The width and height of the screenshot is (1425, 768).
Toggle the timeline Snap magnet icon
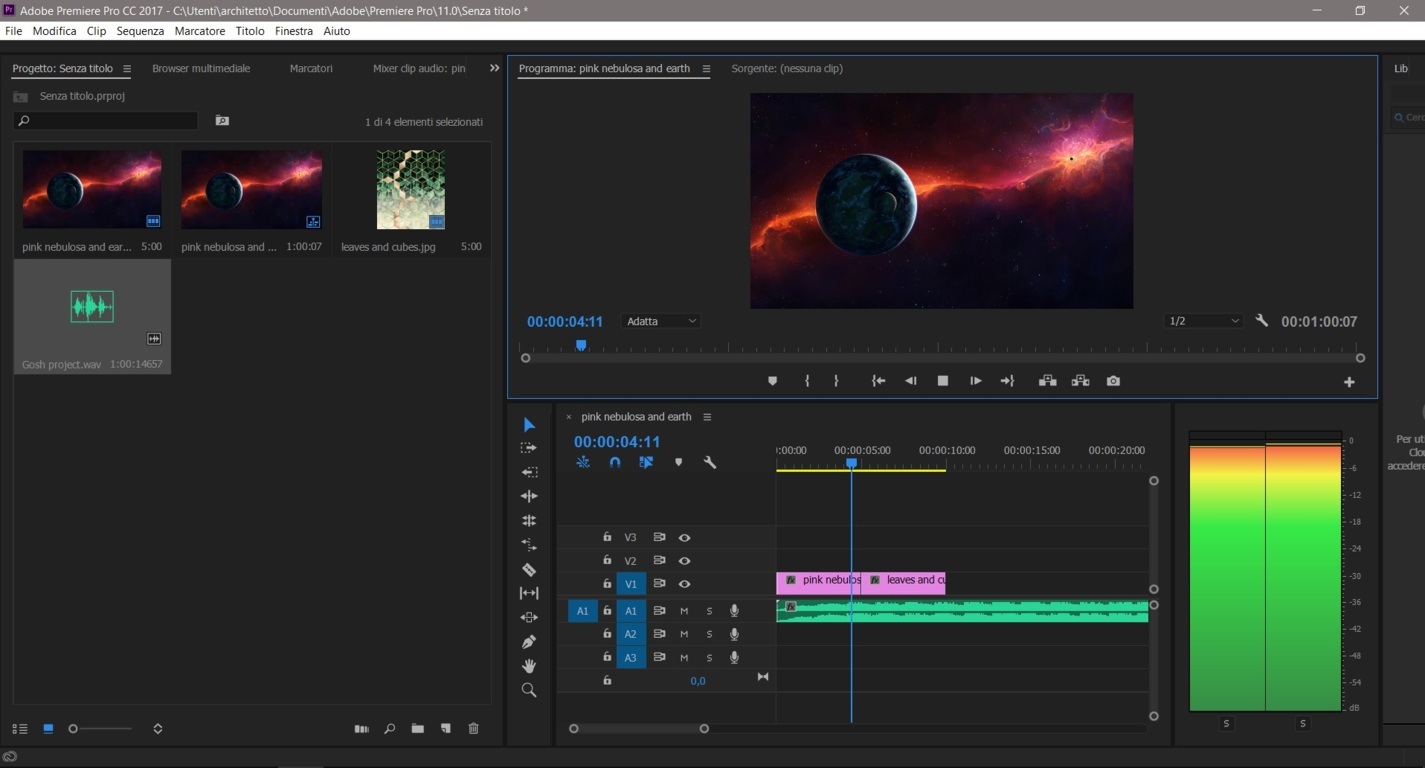click(x=615, y=462)
